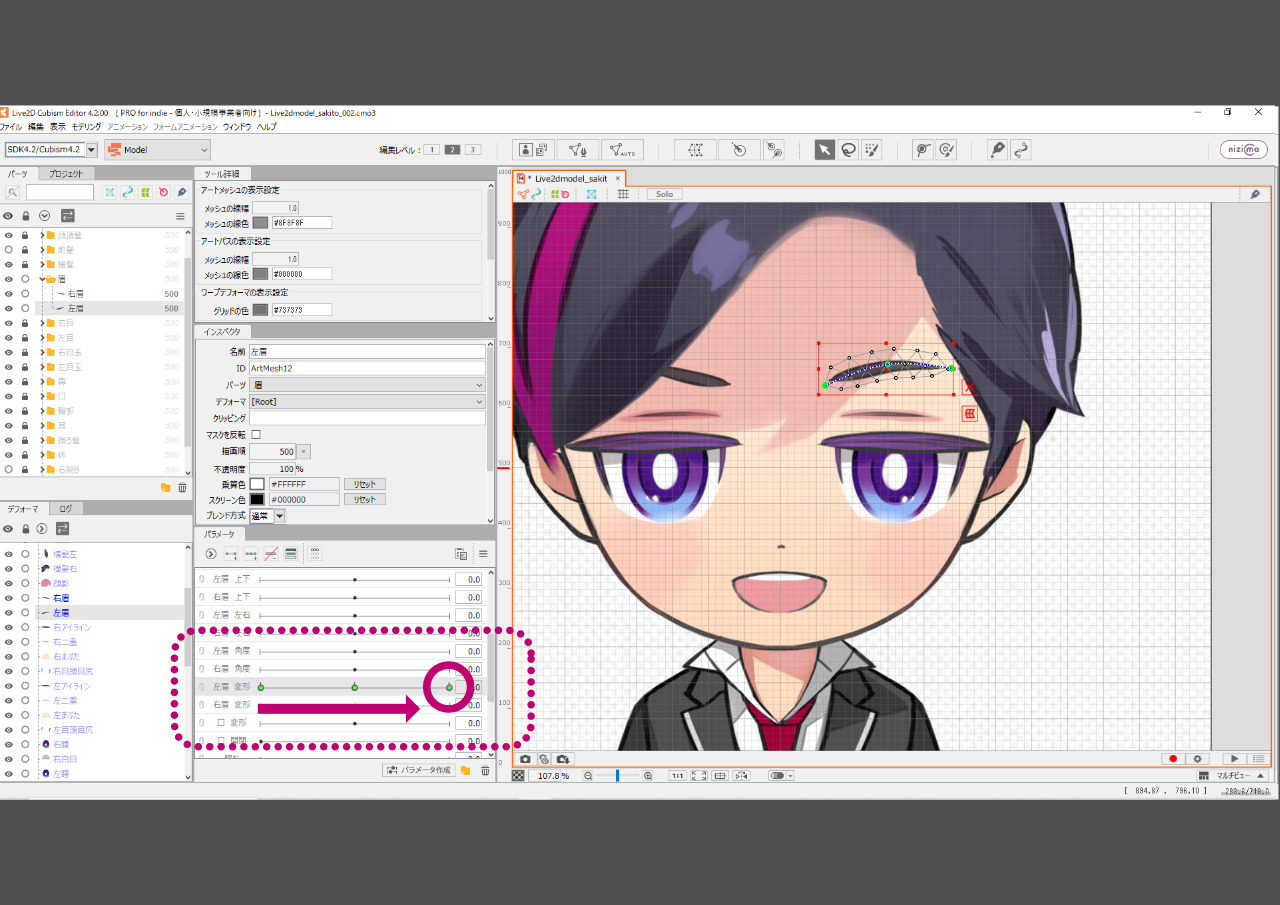Open the パーツ dropdown in the inspector
1280x905 pixels.
[x=367, y=385]
